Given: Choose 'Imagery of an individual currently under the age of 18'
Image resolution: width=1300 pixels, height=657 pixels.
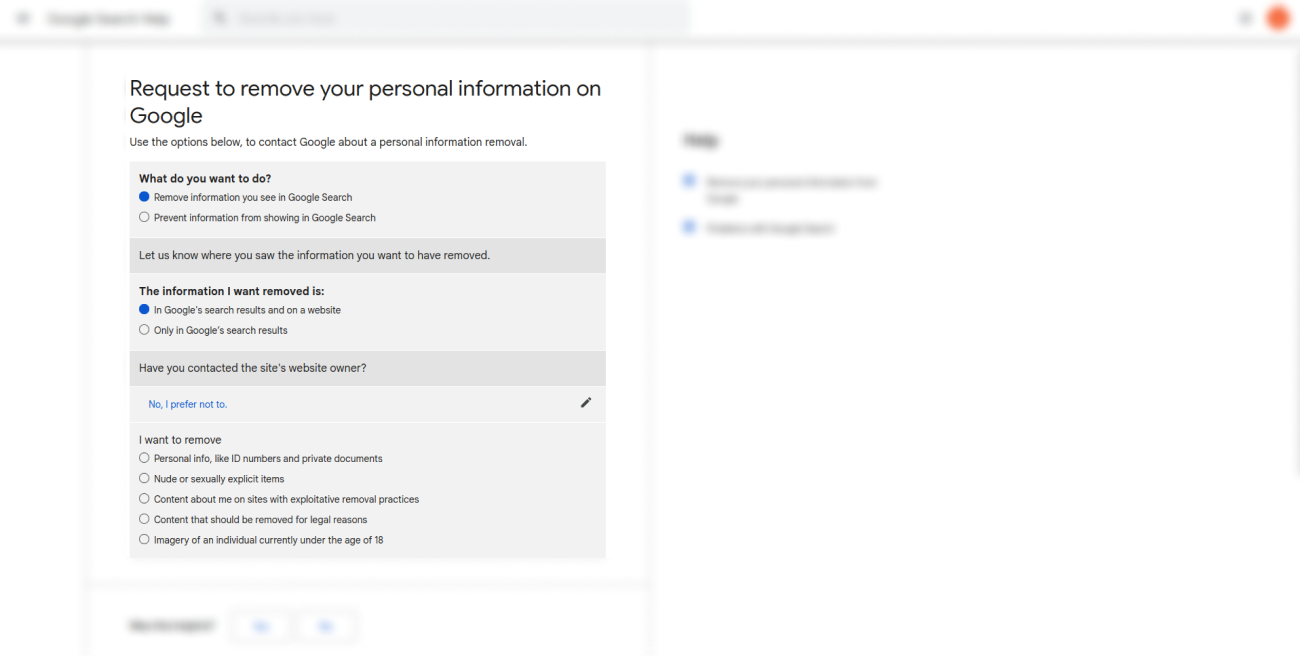Looking at the screenshot, I should point(145,540).
